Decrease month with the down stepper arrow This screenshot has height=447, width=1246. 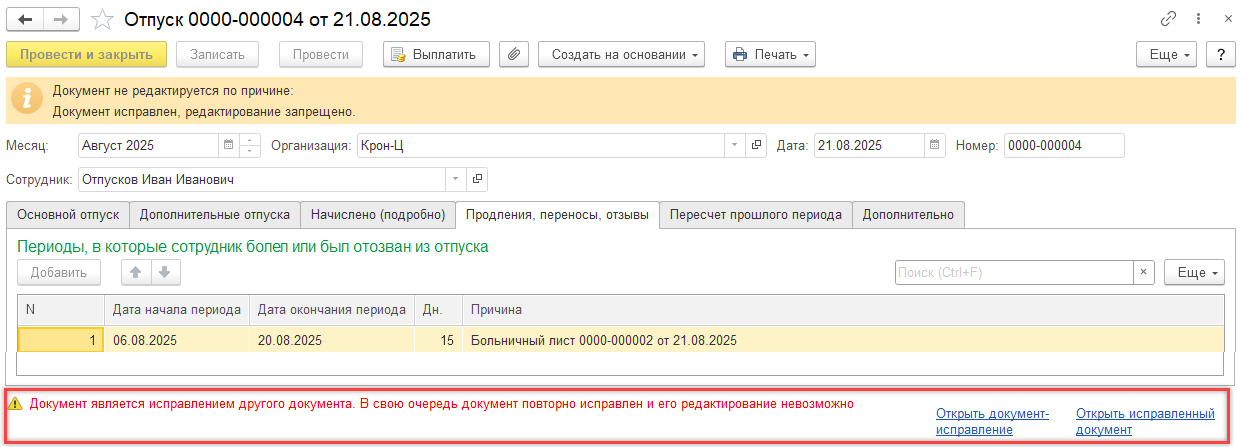pyautogui.click(x=250, y=151)
